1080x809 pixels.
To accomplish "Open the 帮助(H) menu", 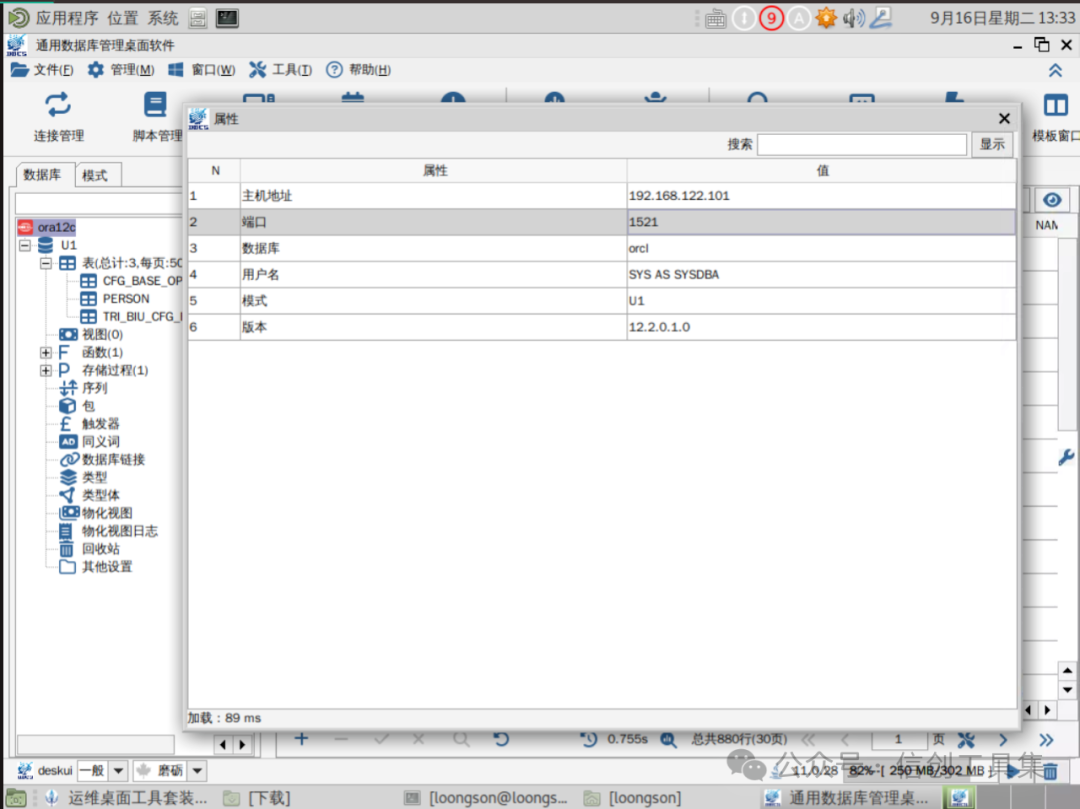I will (359, 70).
